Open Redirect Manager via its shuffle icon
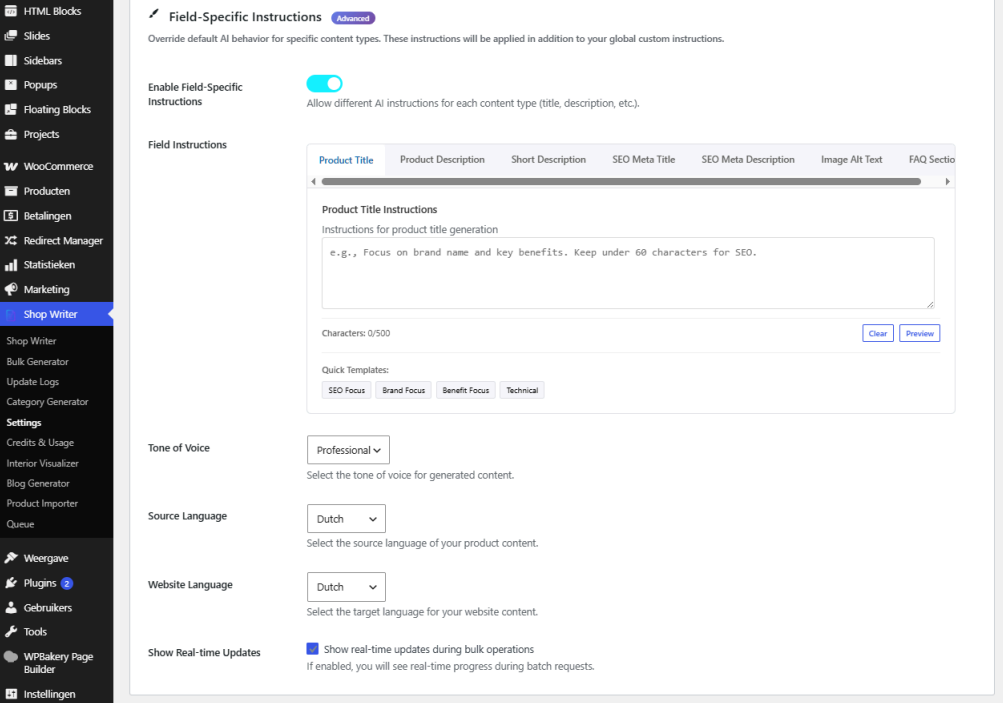This screenshot has height=703, width=1003. pyautogui.click(x=11, y=241)
